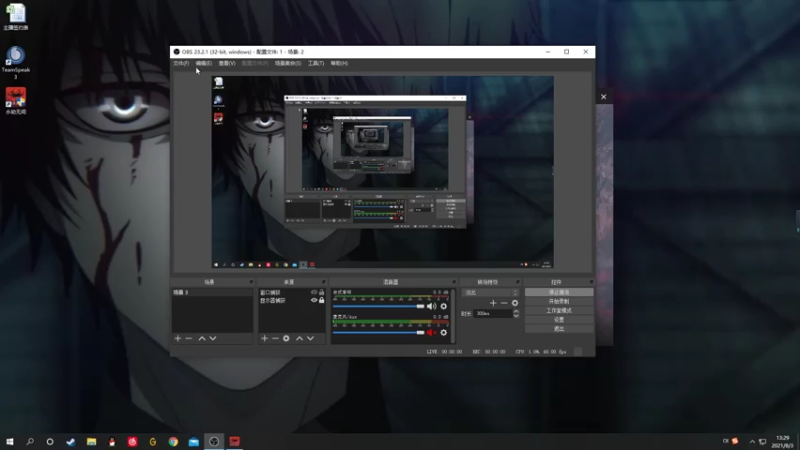Screen dimensions: 800x450
Task: Remove the scene transition with minus icon
Action: click(504, 303)
